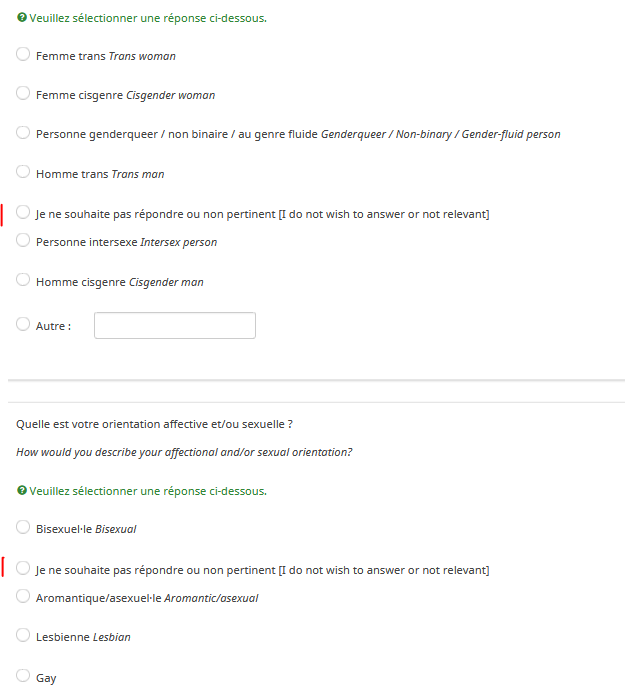Select 'Je ne souhaite pas répondre' above Personne intersexe
The image size is (625, 694).
(x=23, y=213)
